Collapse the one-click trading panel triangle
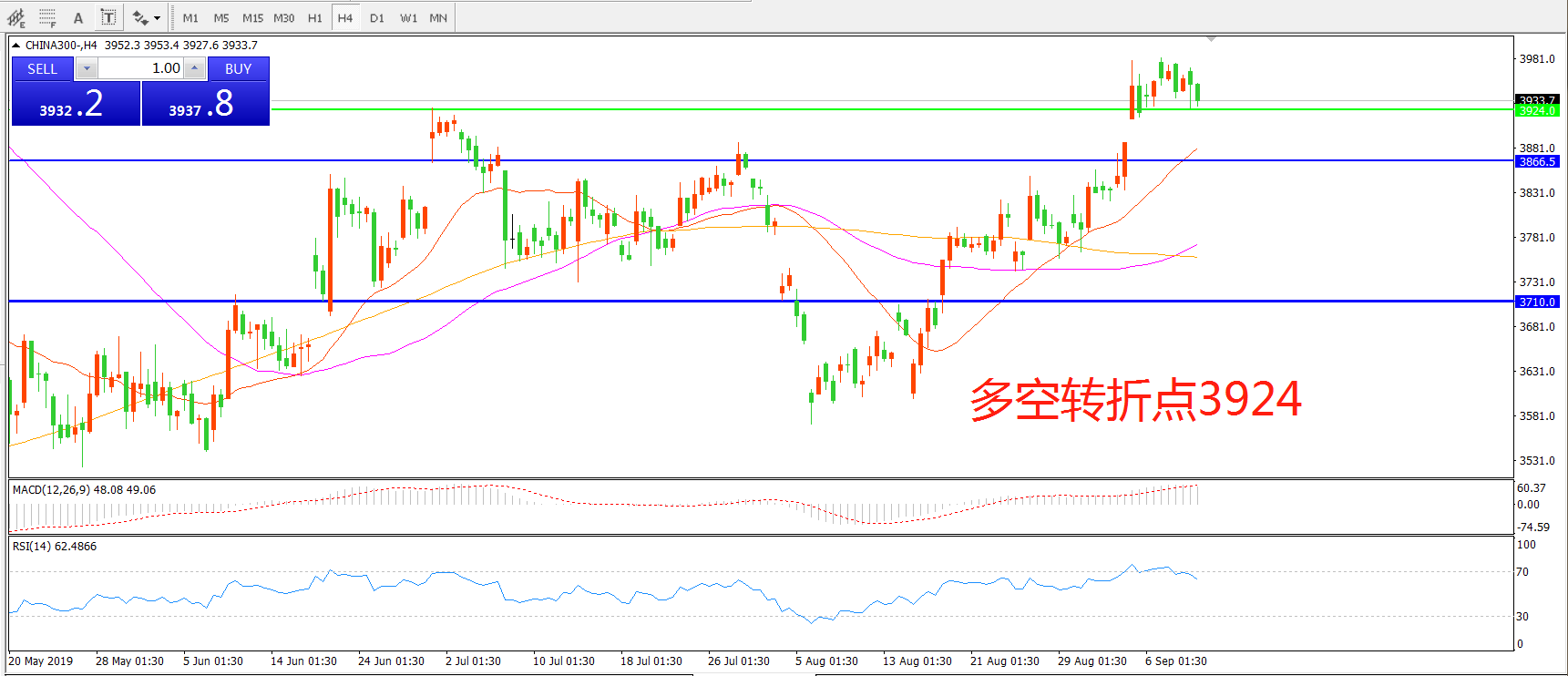This screenshot has height=676, width=1568. coord(15,45)
